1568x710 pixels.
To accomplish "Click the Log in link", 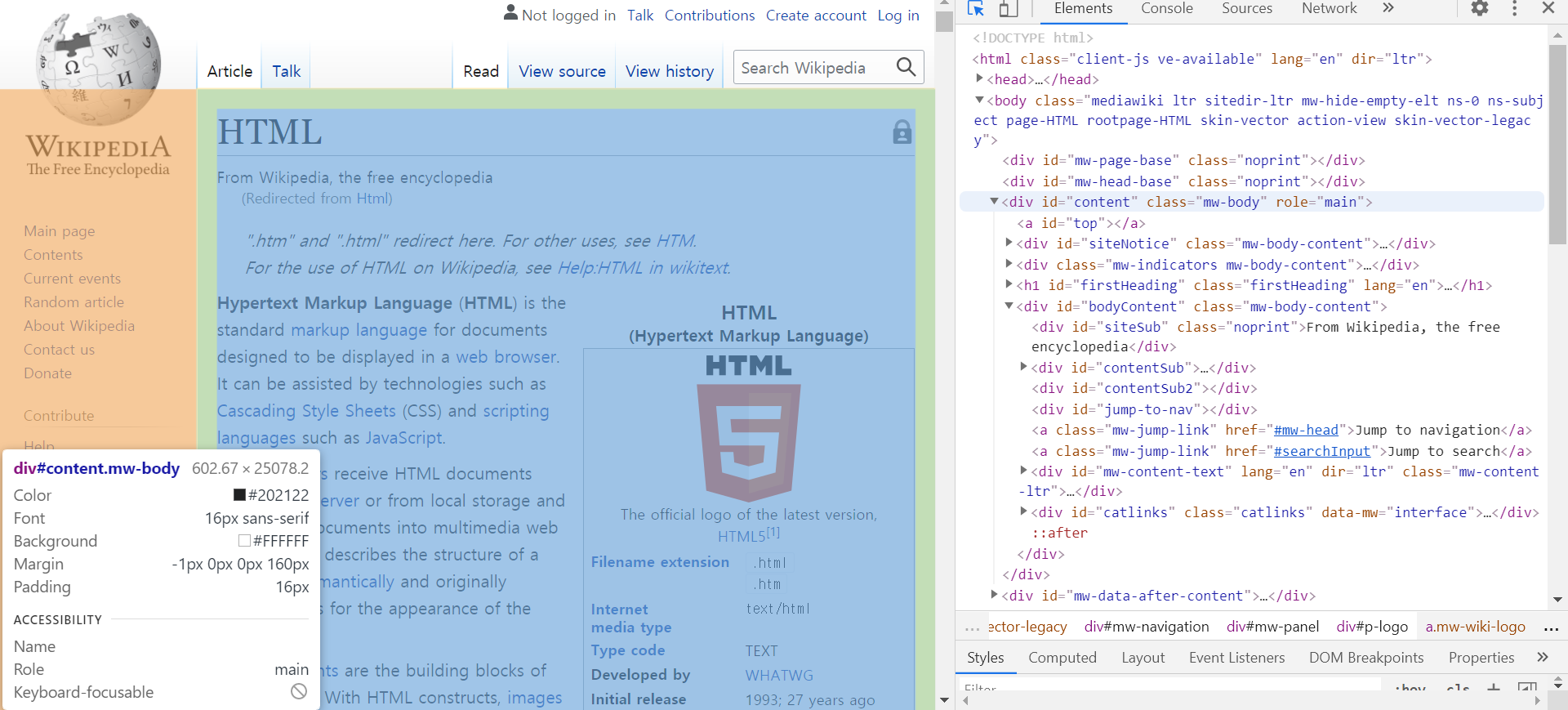I will coord(898,16).
